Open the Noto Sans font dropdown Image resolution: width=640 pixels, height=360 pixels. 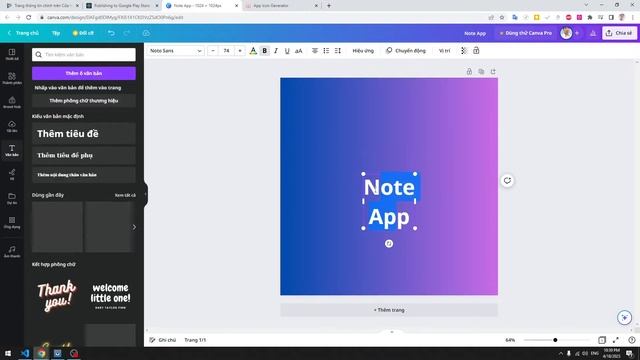176,51
